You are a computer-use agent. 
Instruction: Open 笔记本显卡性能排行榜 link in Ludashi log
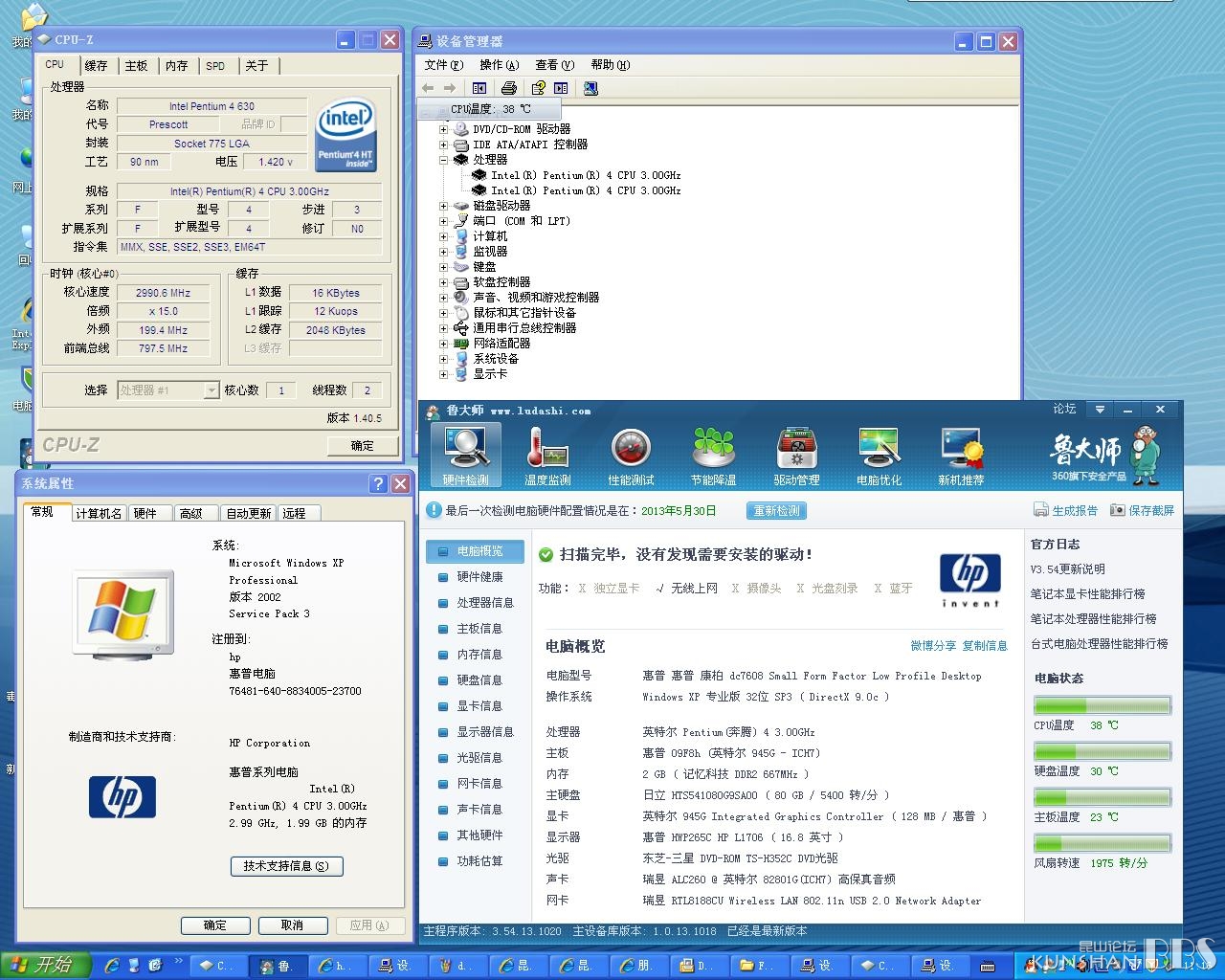1087,594
